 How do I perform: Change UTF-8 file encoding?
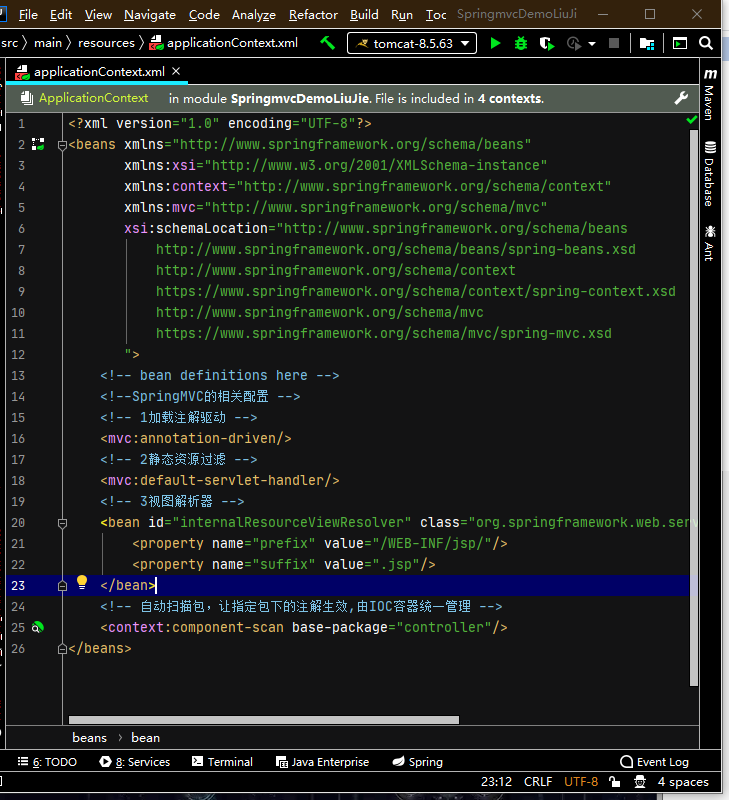point(581,782)
